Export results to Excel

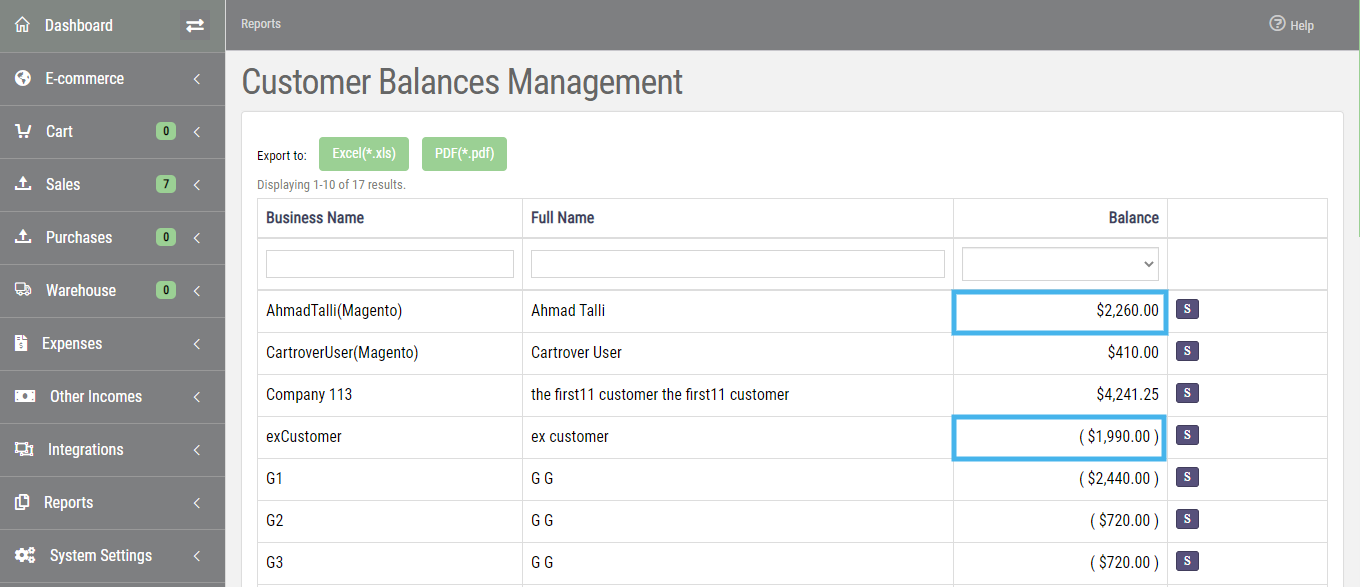tap(363, 153)
